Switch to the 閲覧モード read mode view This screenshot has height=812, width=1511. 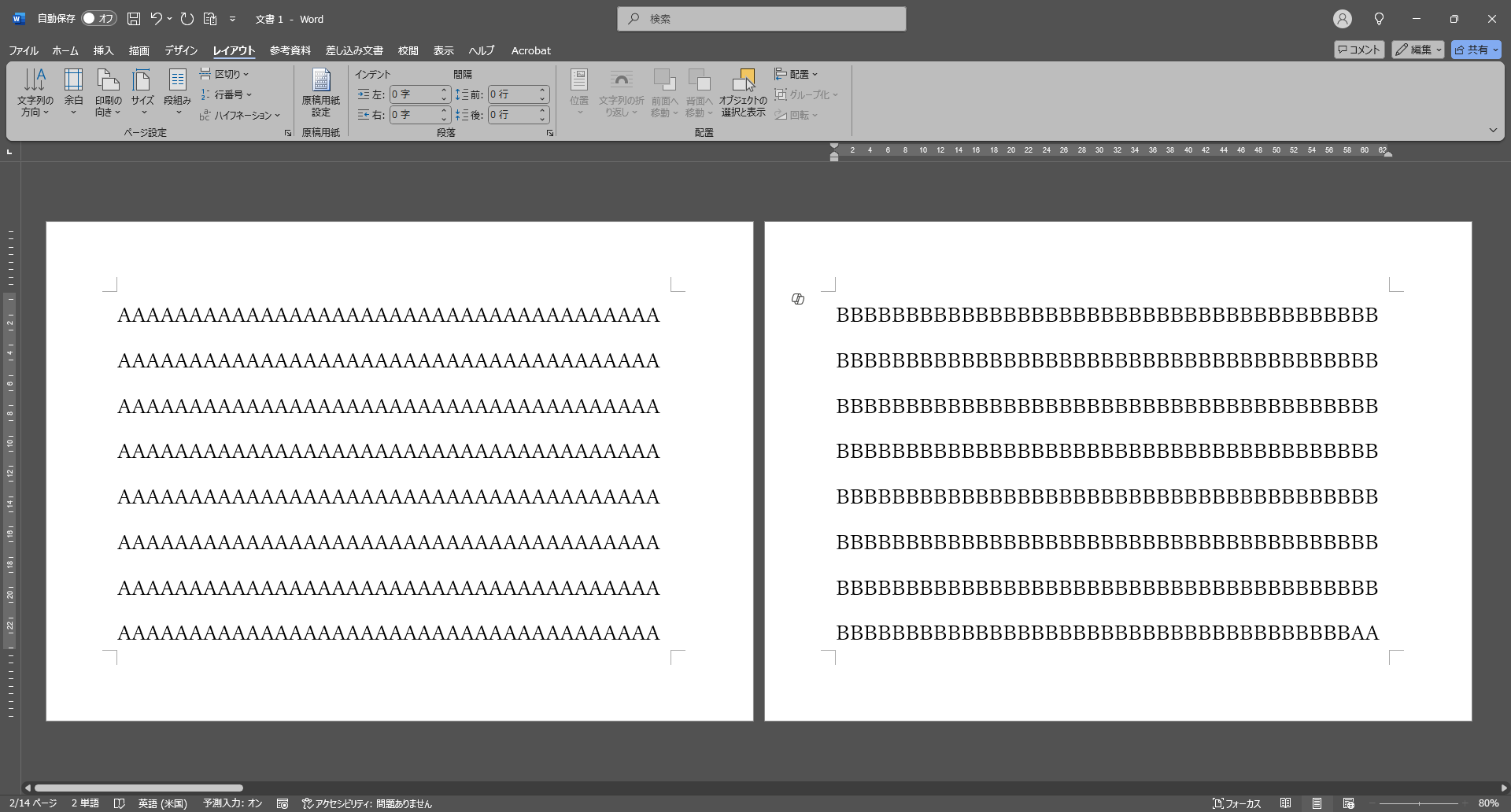tap(1285, 803)
